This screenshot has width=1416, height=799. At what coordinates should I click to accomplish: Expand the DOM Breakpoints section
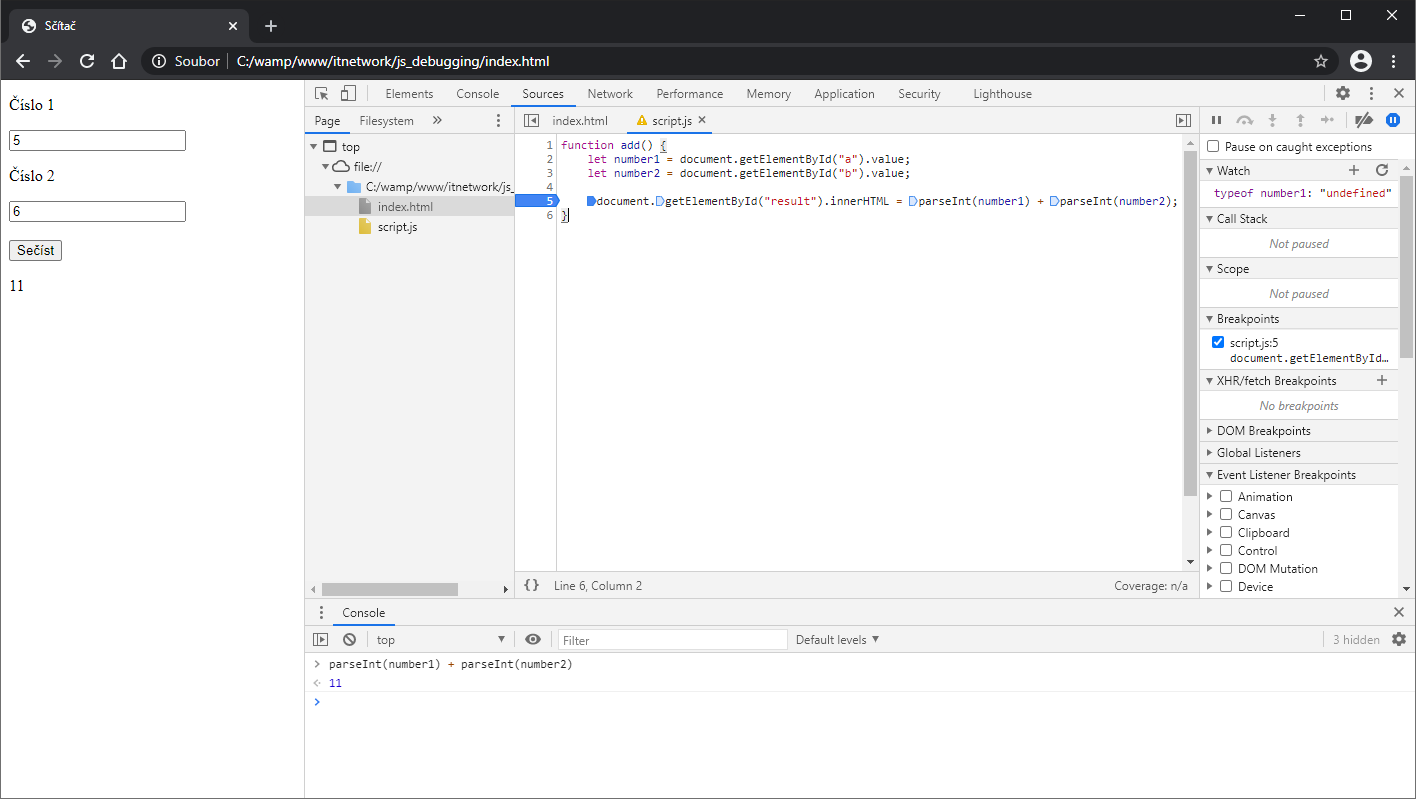[1263, 431]
